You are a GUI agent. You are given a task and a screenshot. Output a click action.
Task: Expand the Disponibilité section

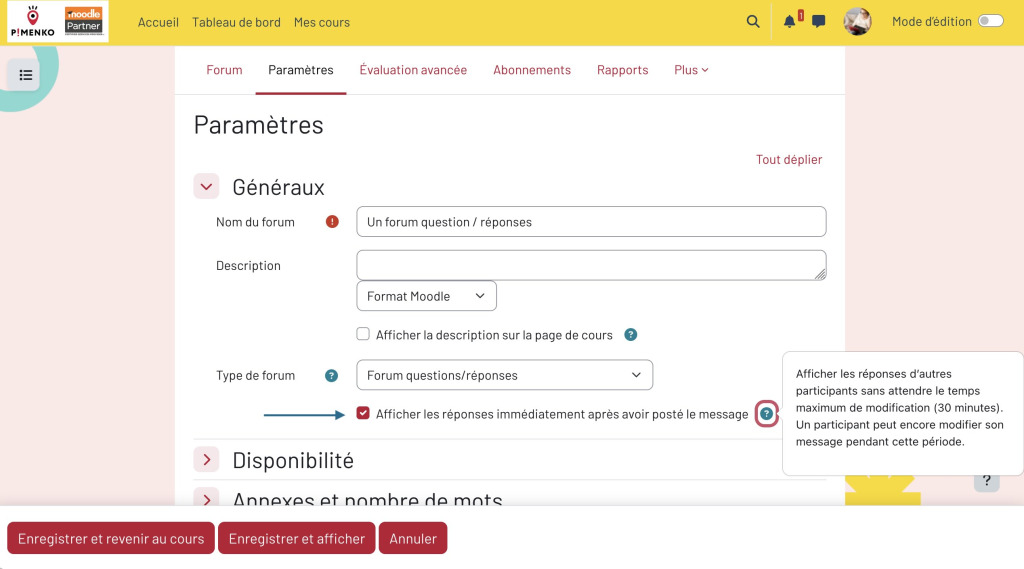point(206,460)
